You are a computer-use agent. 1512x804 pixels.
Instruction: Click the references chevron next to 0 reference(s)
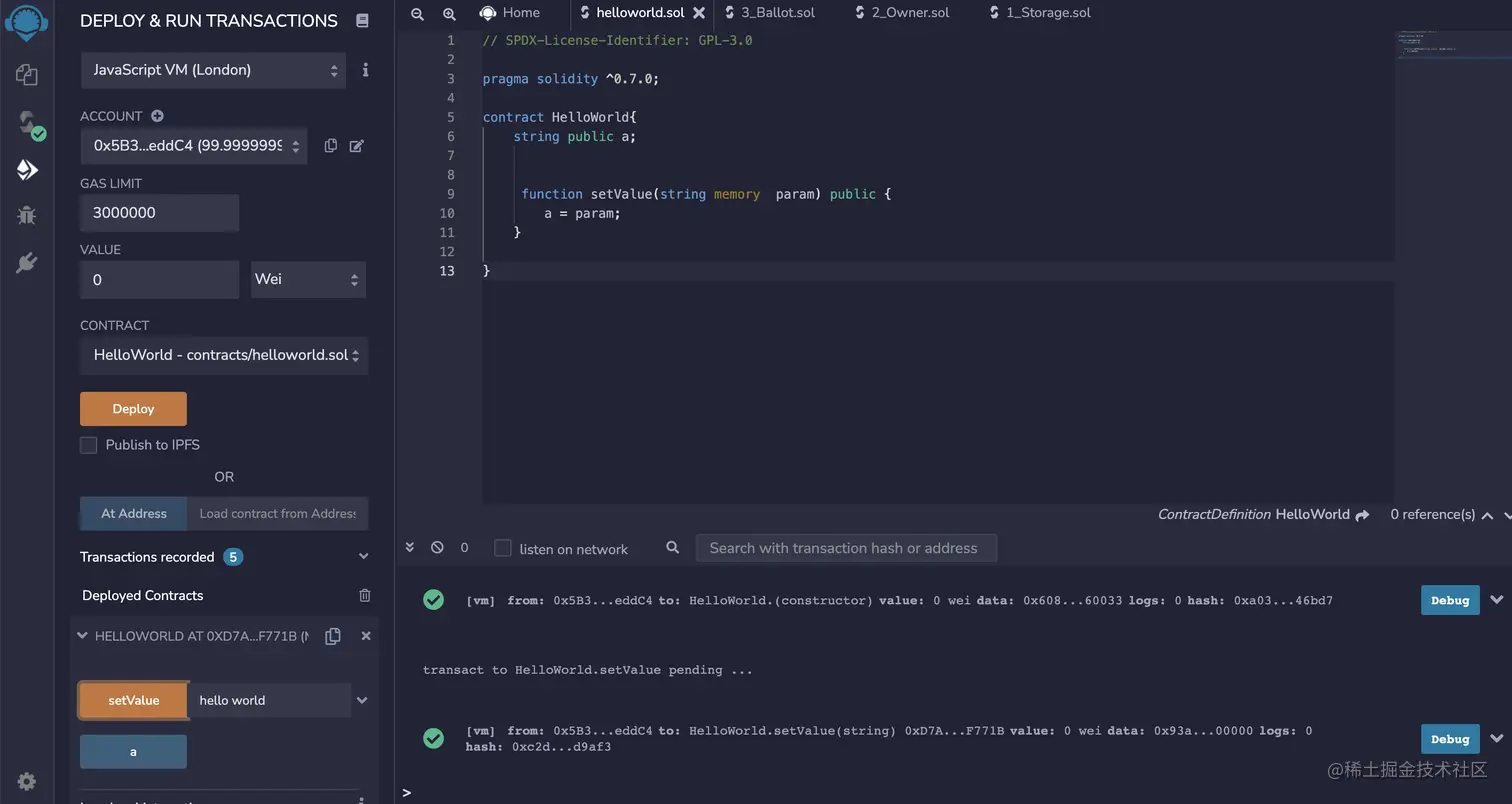[x=1487, y=515]
